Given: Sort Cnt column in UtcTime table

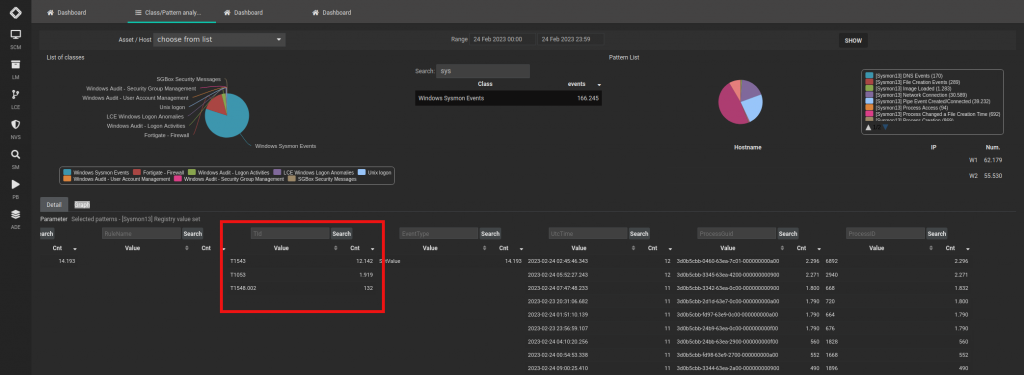Looking at the screenshot, I should [x=670, y=249].
